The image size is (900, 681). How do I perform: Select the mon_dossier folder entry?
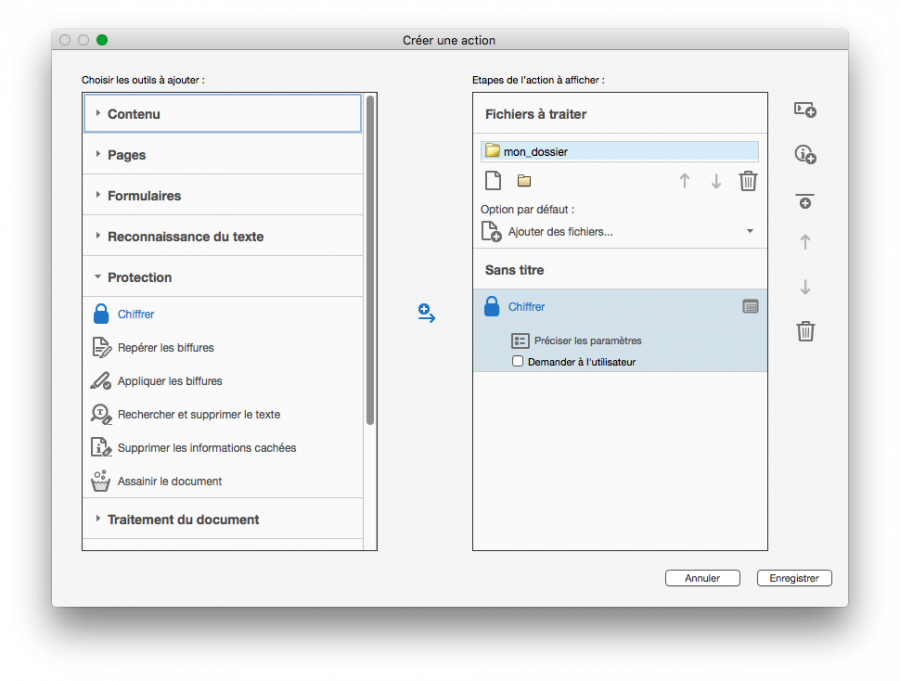pos(619,152)
